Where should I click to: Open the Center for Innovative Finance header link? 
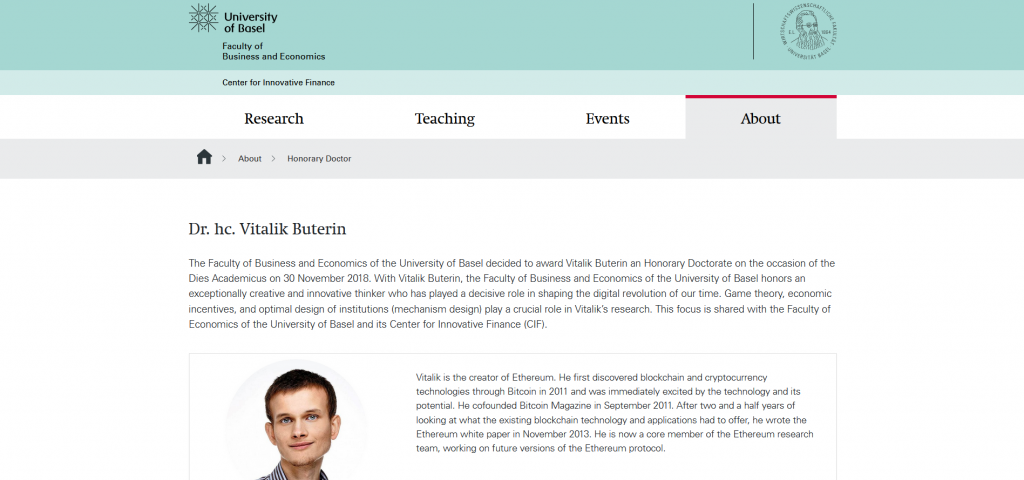coord(278,83)
